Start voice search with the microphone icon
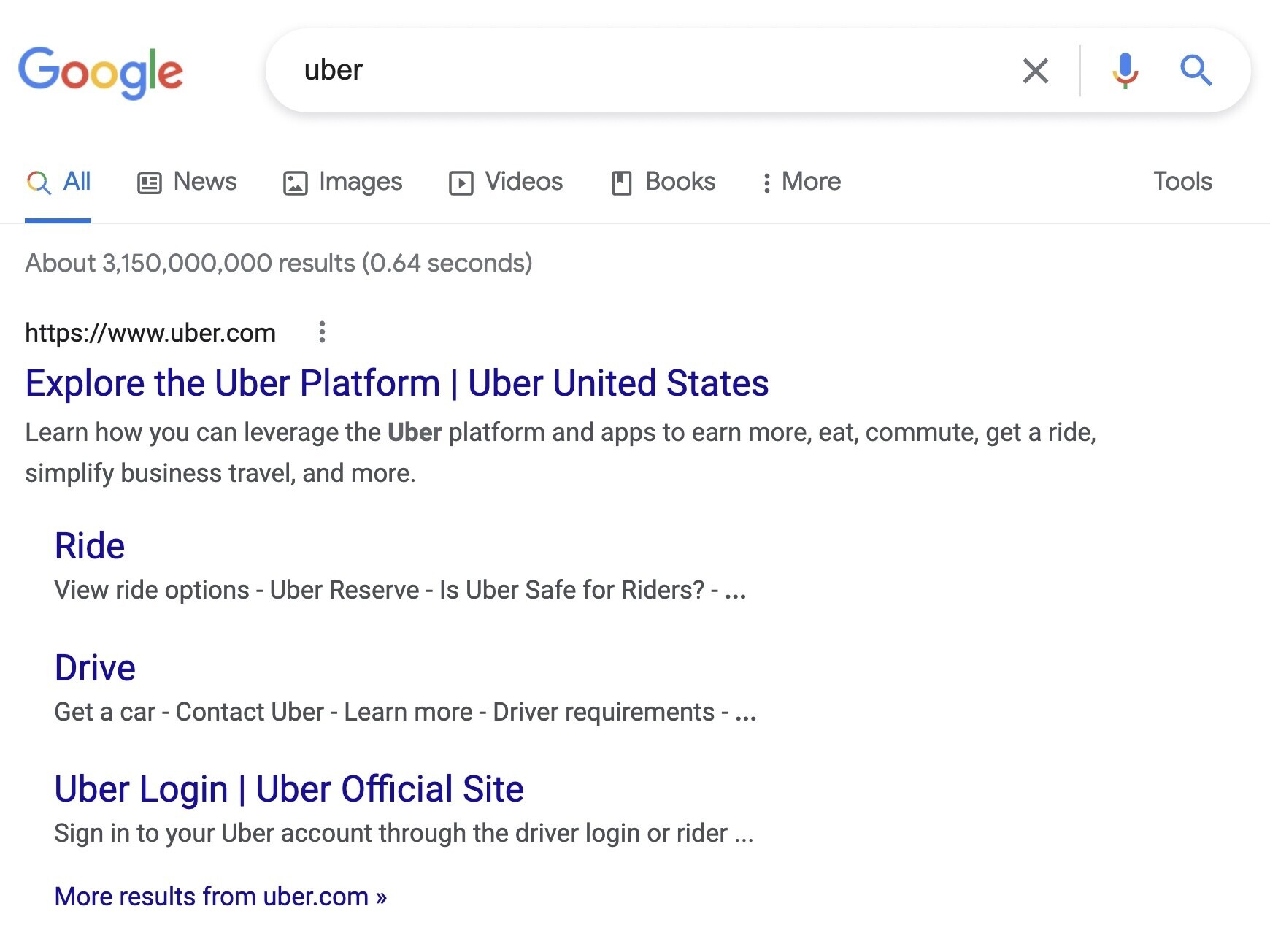The height and width of the screenshot is (952, 1270). (x=1125, y=71)
